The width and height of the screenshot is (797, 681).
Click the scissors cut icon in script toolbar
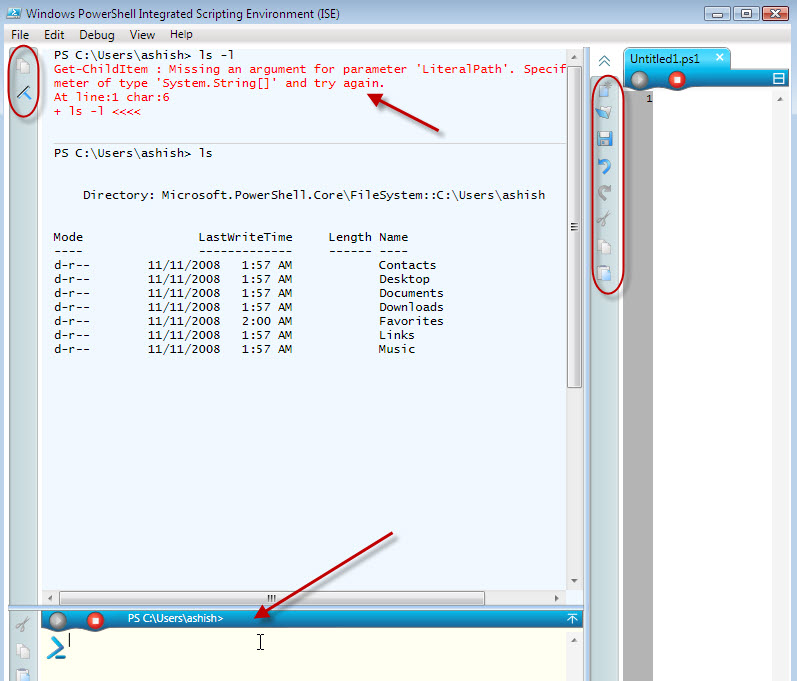coord(603,219)
